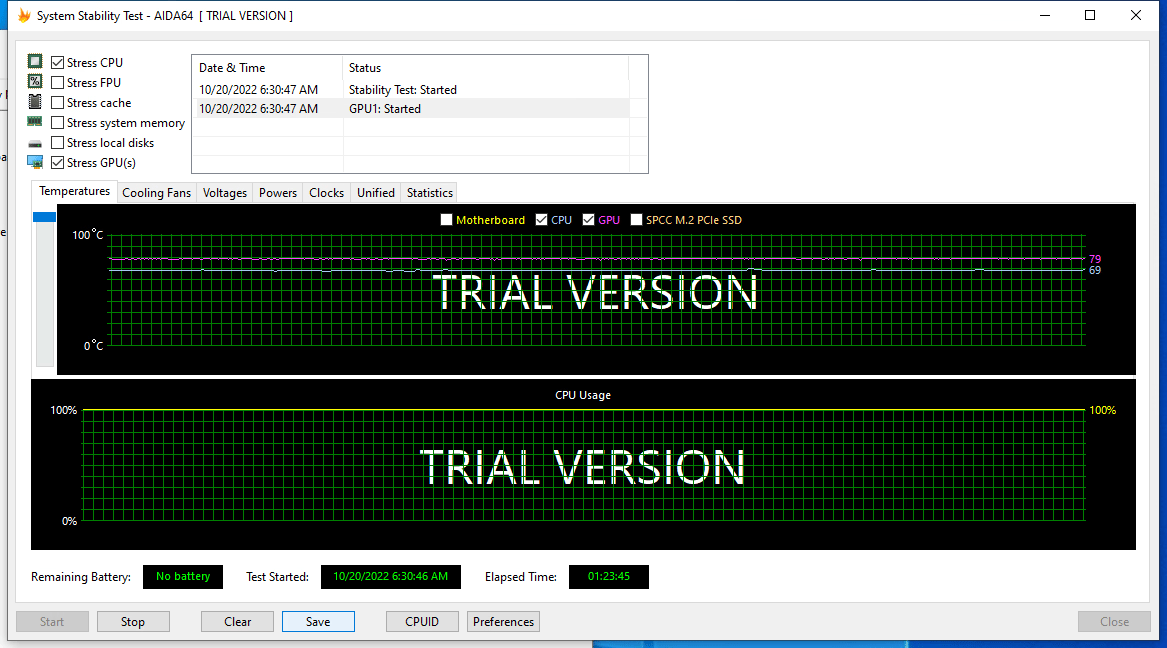Switch to the Cooling Fans tab
The width and height of the screenshot is (1167, 648).
pyautogui.click(x=156, y=193)
